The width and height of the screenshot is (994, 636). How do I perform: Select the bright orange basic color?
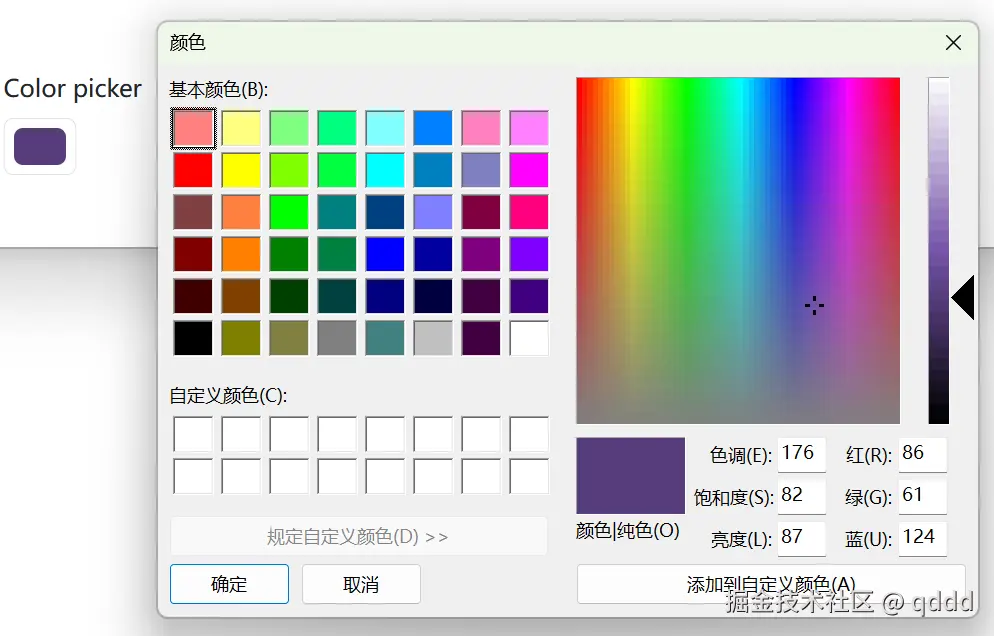coord(241,254)
